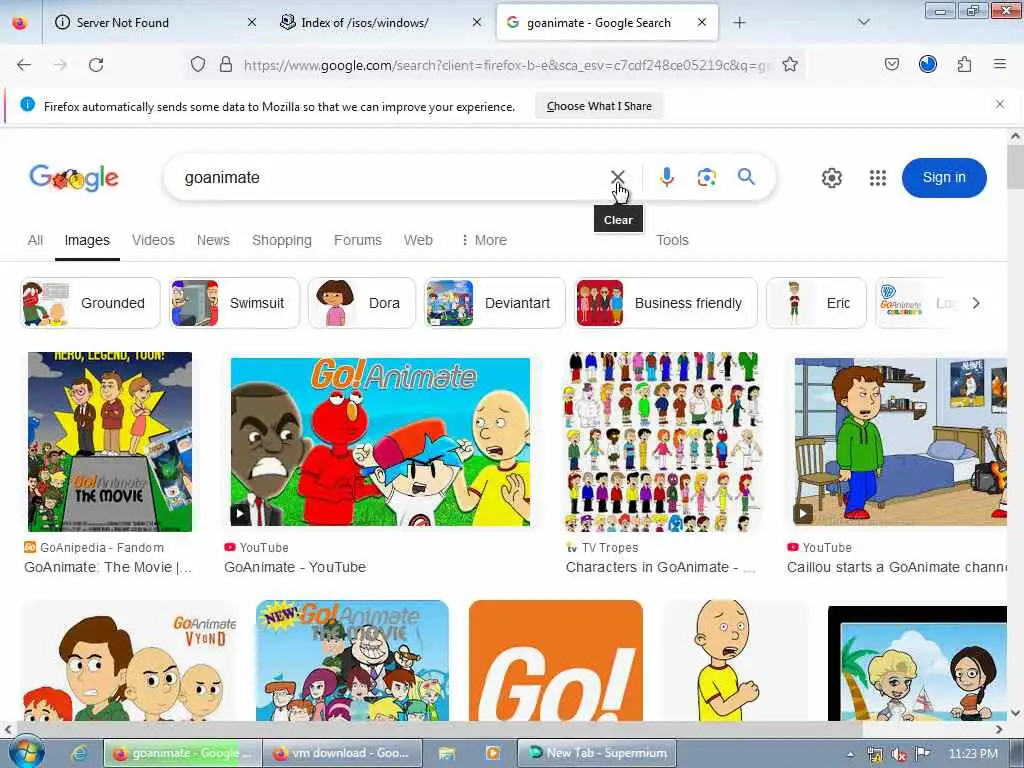Click the Sign in button

pos(944,178)
